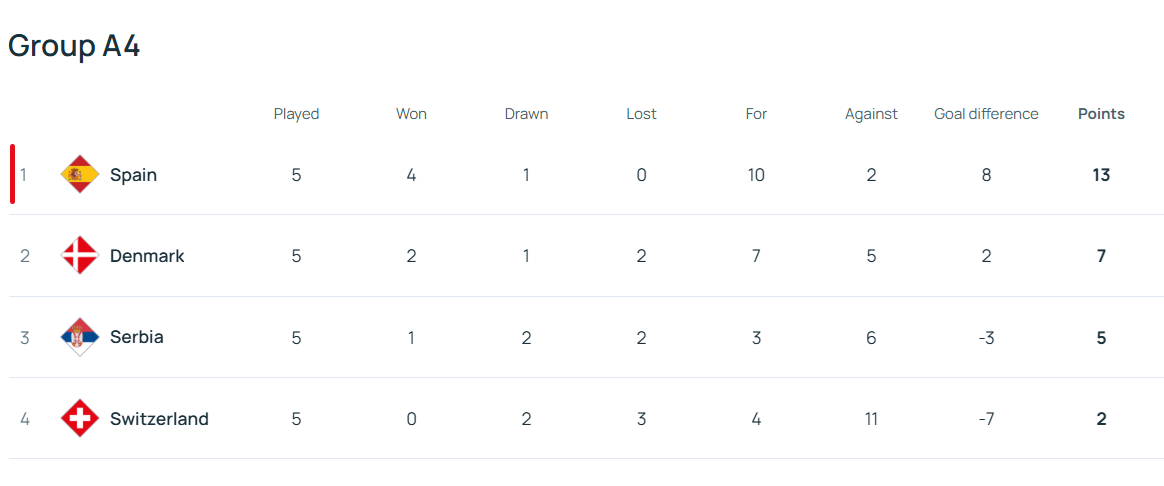Viewport: 1164px width, 486px height.
Task: Click Switzerland's goals against value 11
Action: tap(871, 419)
